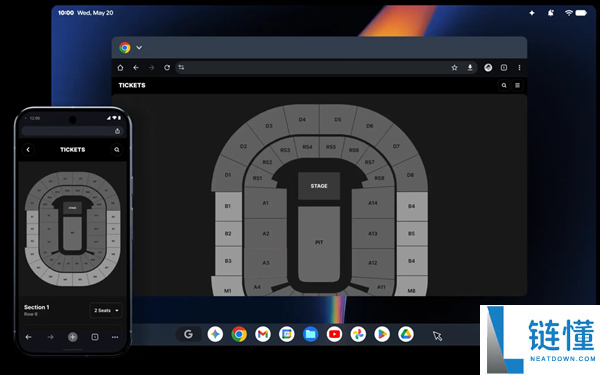Tap the phone seat map thumbnail
Screen dimensions: 600x375
(x=72, y=229)
